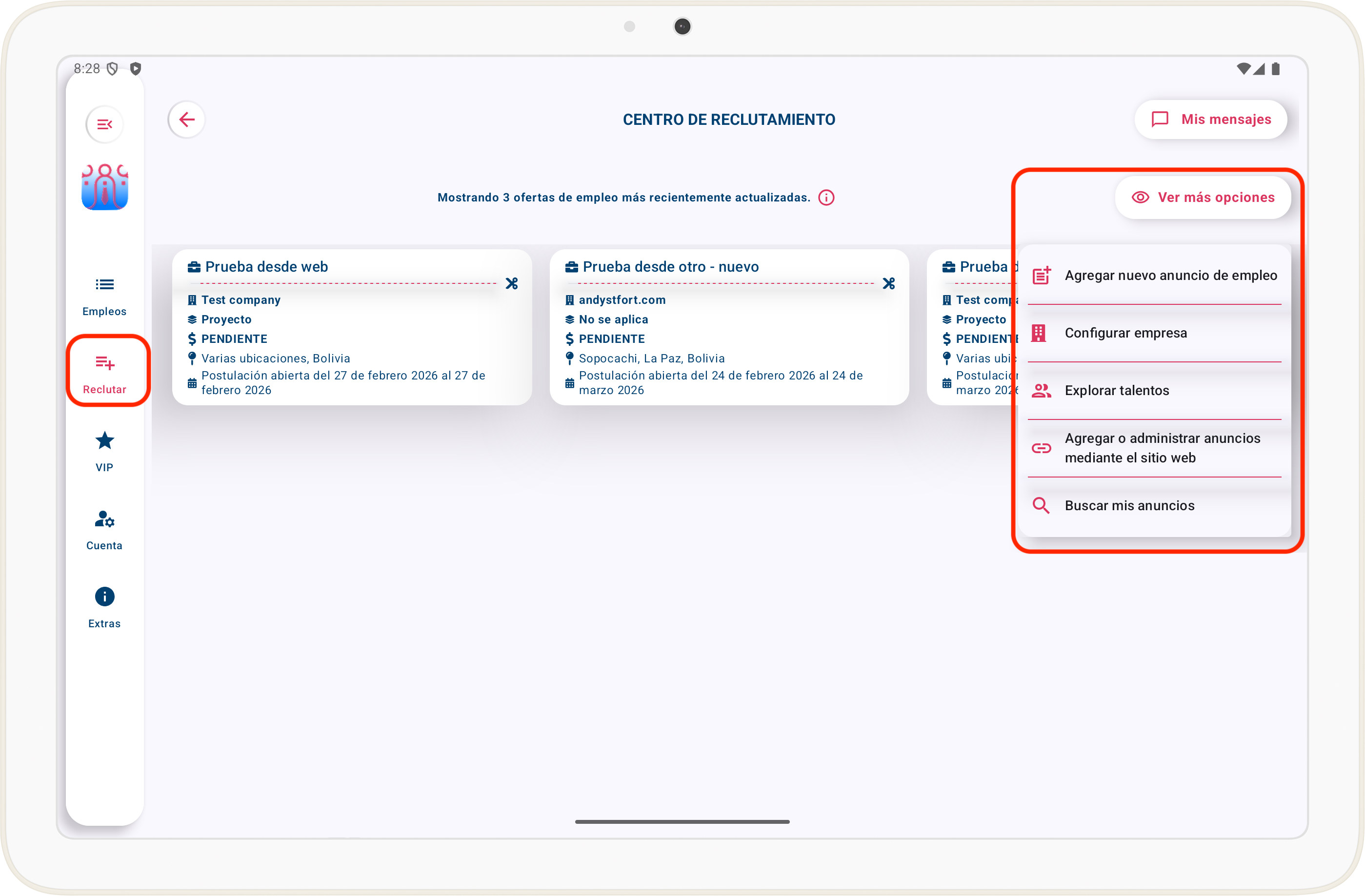Select the Reclutar sidebar tab
The height and width of the screenshot is (896, 1365).
point(104,374)
